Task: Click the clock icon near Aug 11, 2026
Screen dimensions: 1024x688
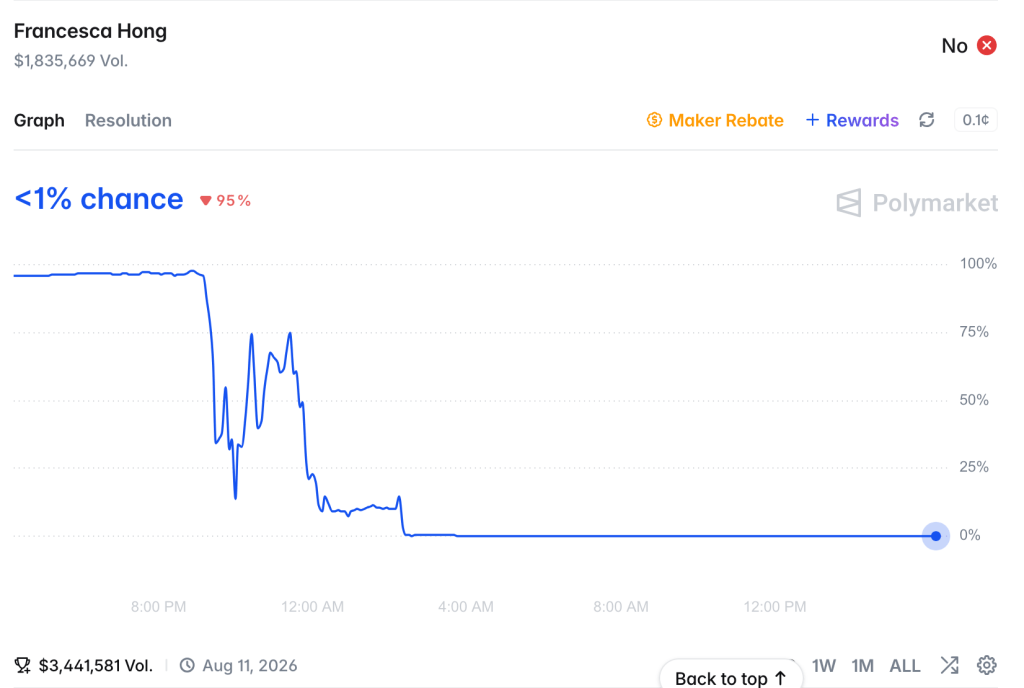Action: click(187, 665)
